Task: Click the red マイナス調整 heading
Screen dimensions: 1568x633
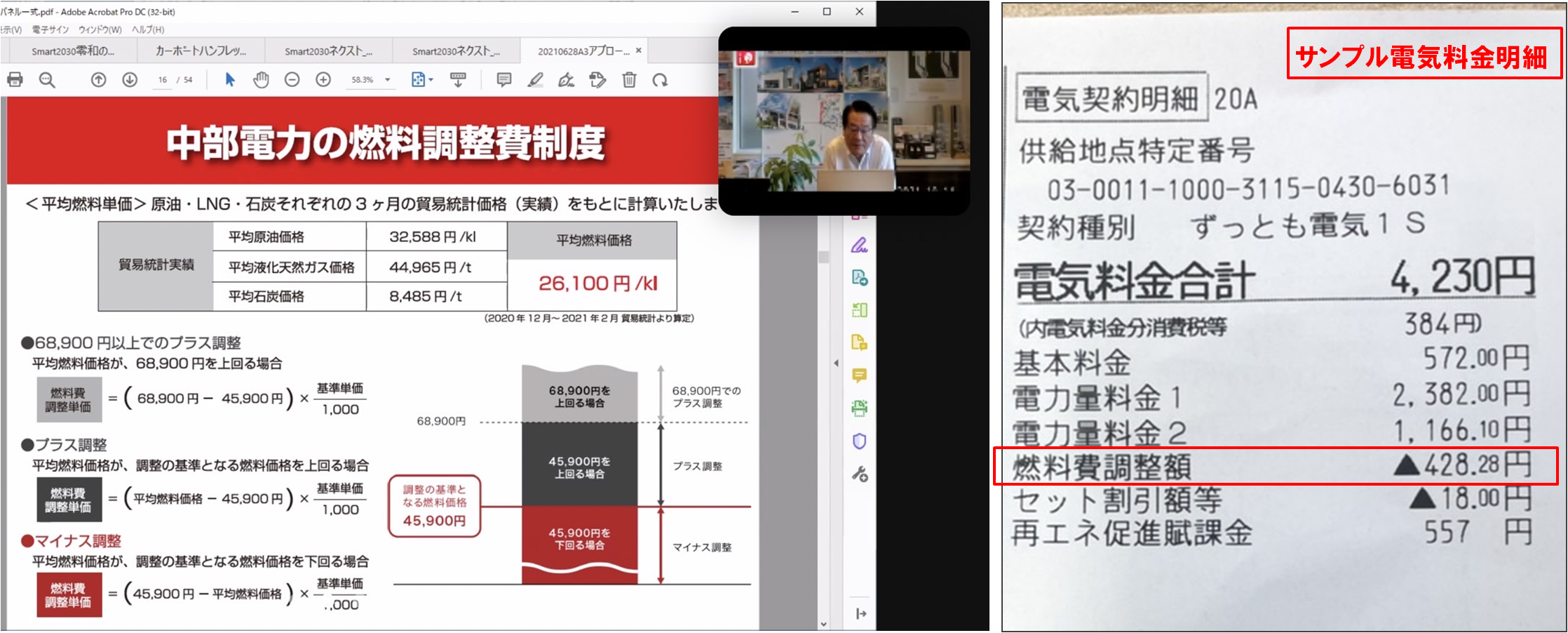Action: (x=72, y=541)
